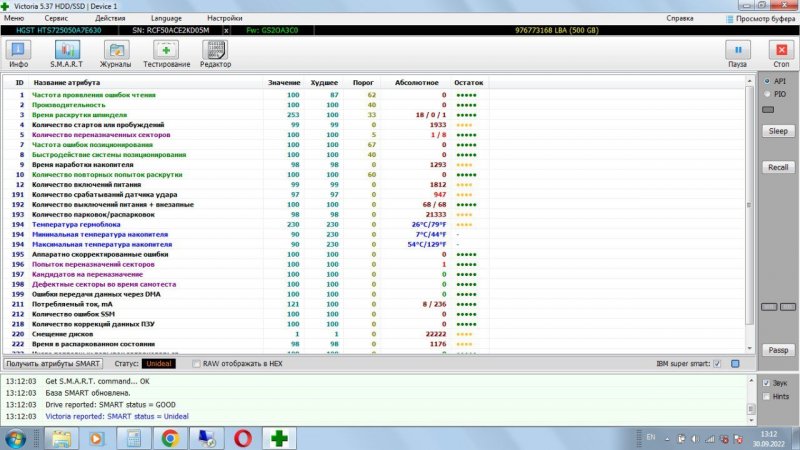Viewport: 800px width, 450px height.
Task: Open the Инфо drive info panel
Action: click(x=19, y=53)
